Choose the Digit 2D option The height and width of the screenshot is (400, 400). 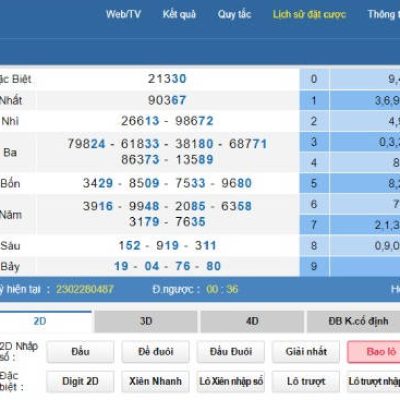pos(80,381)
